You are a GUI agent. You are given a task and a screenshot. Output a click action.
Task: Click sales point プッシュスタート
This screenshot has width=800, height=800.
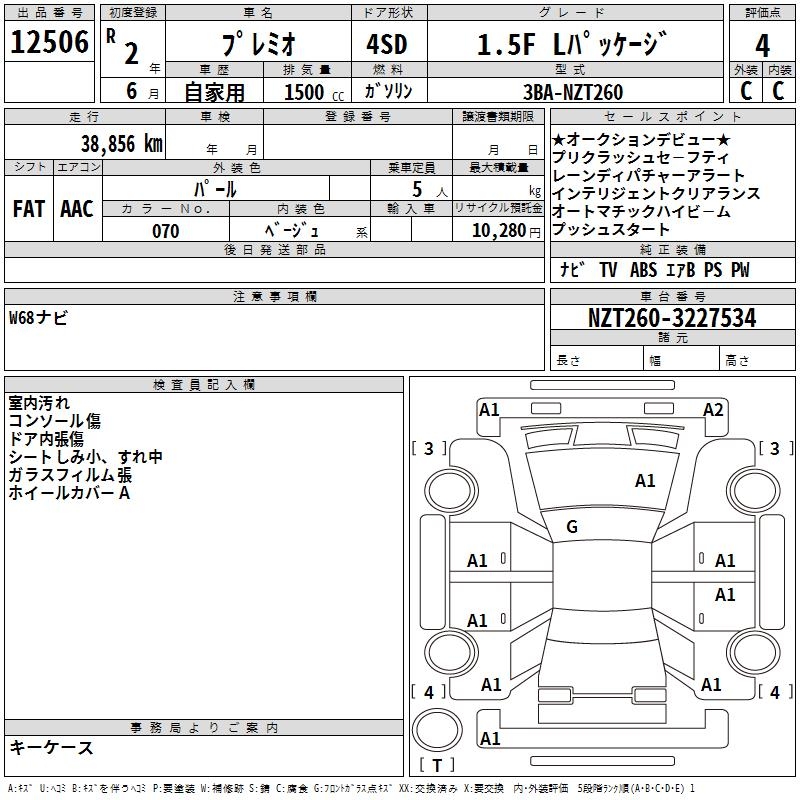click(611, 229)
